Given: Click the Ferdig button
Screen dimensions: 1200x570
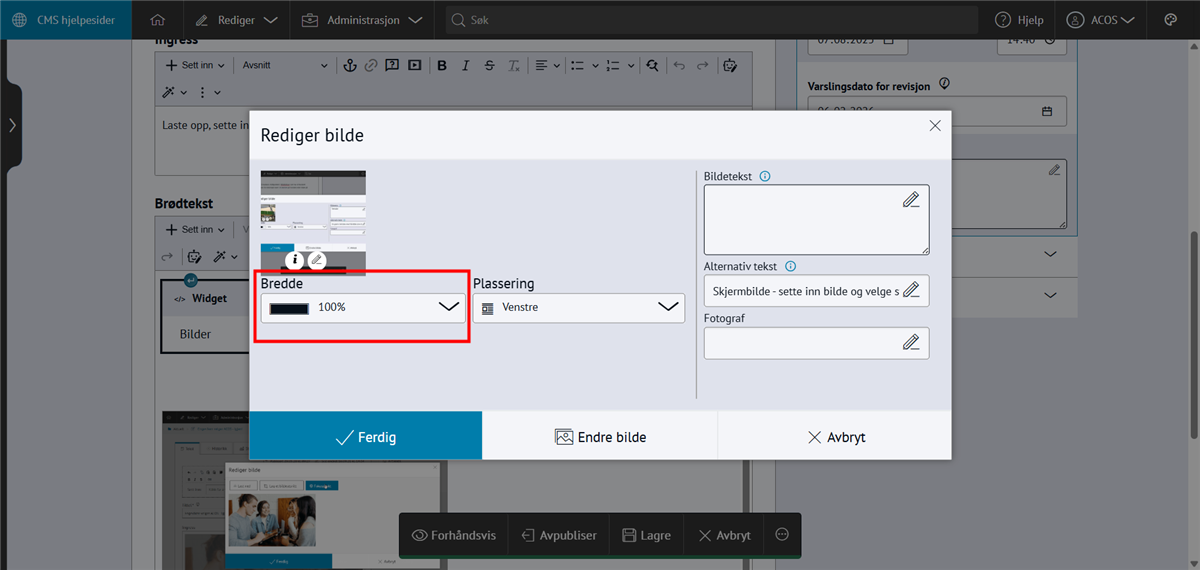Looking at the screenshot, I should tap(365, 437).
